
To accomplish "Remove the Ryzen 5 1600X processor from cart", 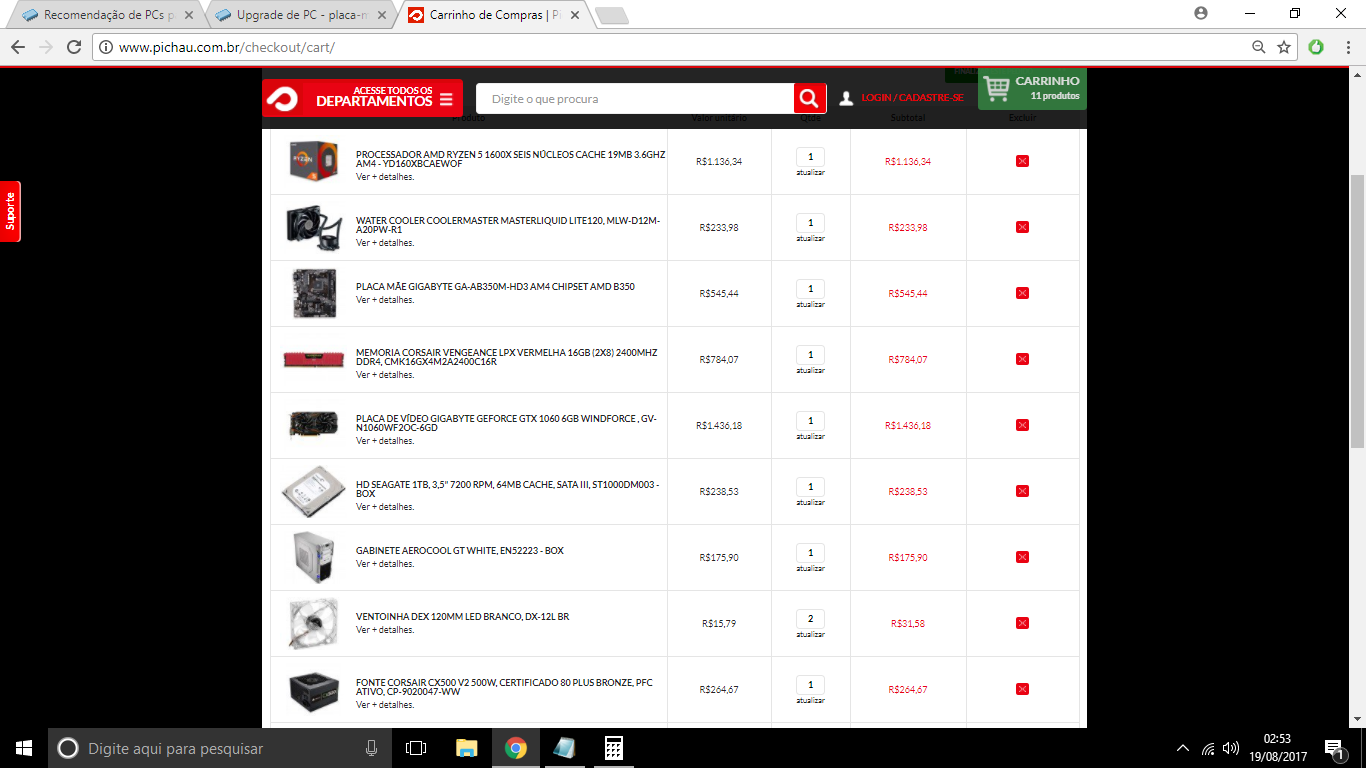I will click(x=1022, y=161).
